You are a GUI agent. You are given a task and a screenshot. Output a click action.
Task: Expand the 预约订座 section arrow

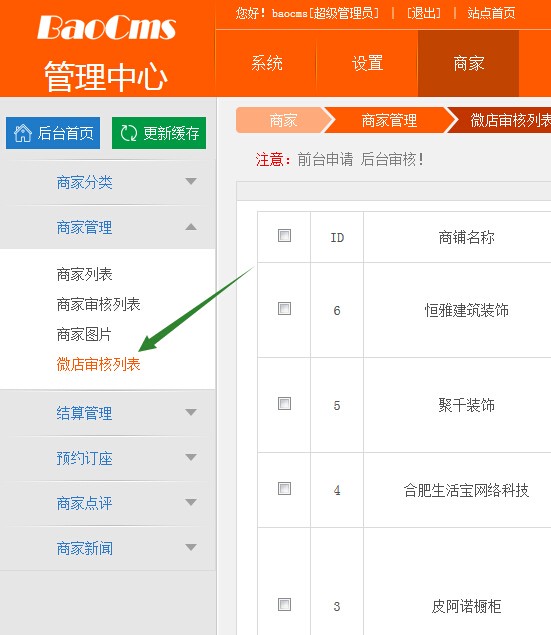tap(191, 457)
